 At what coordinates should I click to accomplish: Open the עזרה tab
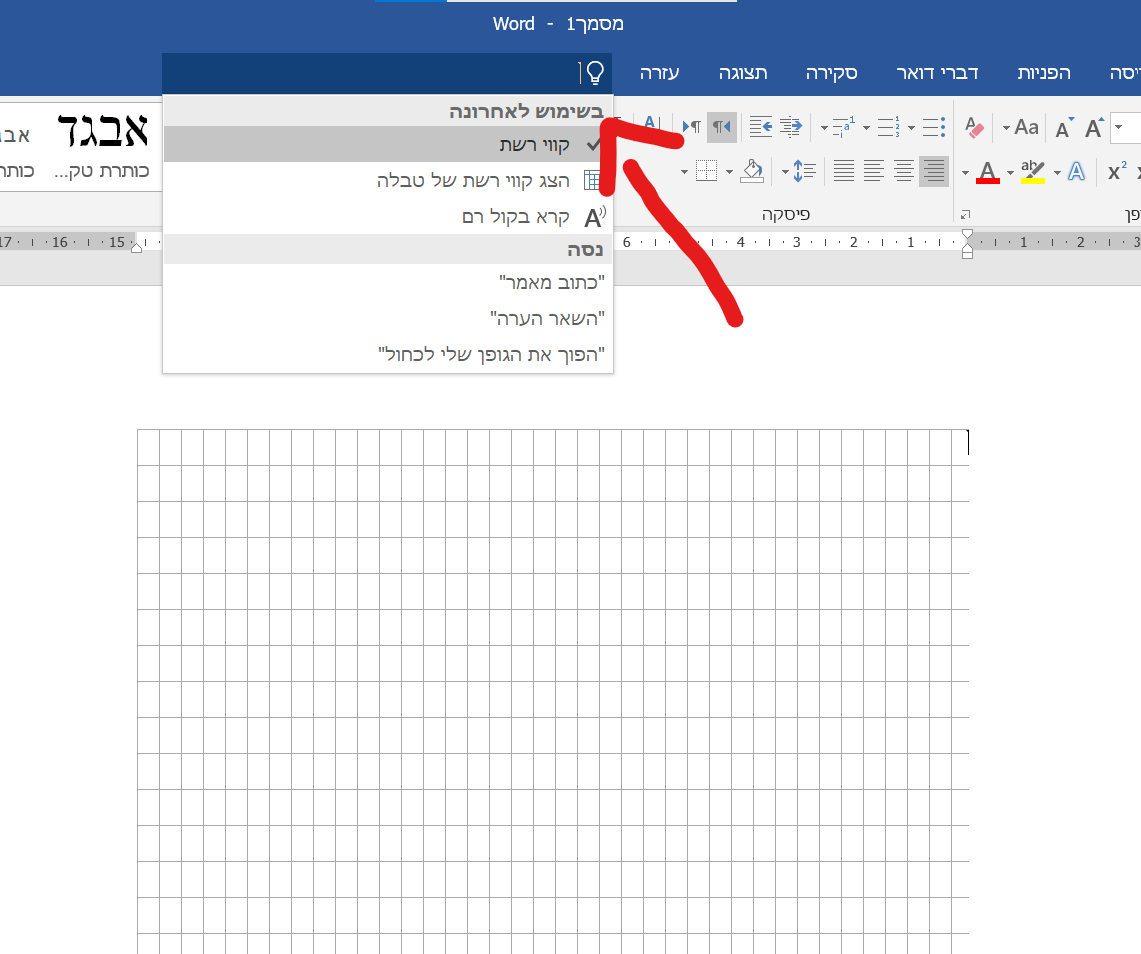tap(659, 73)
